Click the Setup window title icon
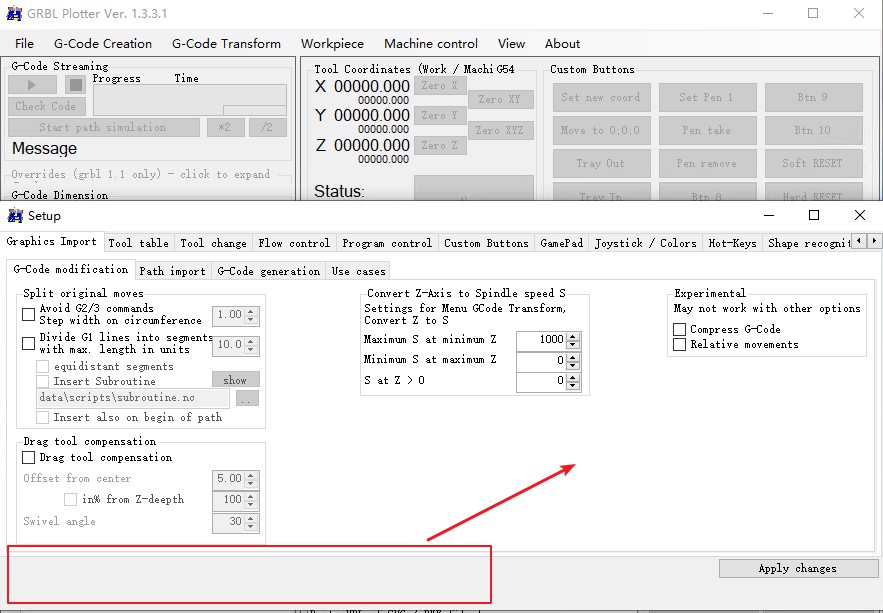 (x=15, y=215)
